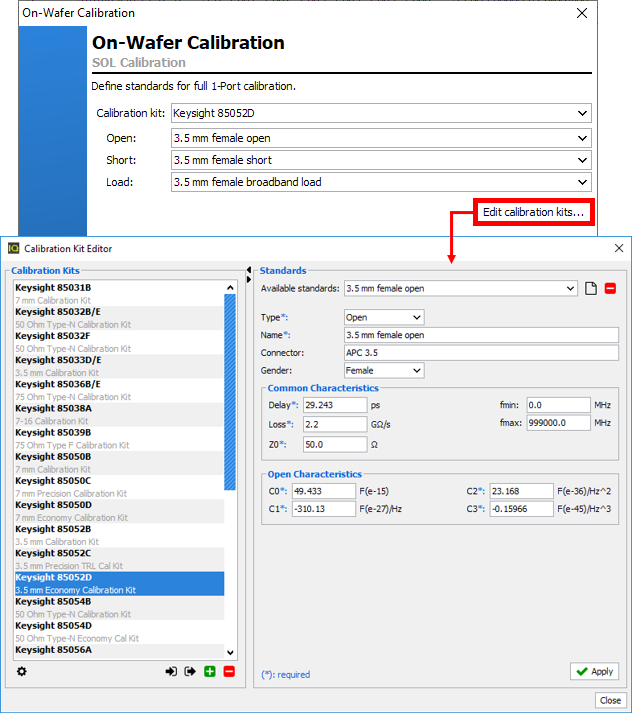The width and height of the screenshot is (632, 713).
Task: Click scroll down arrow of kit list
Action: (x=230, y=653)
